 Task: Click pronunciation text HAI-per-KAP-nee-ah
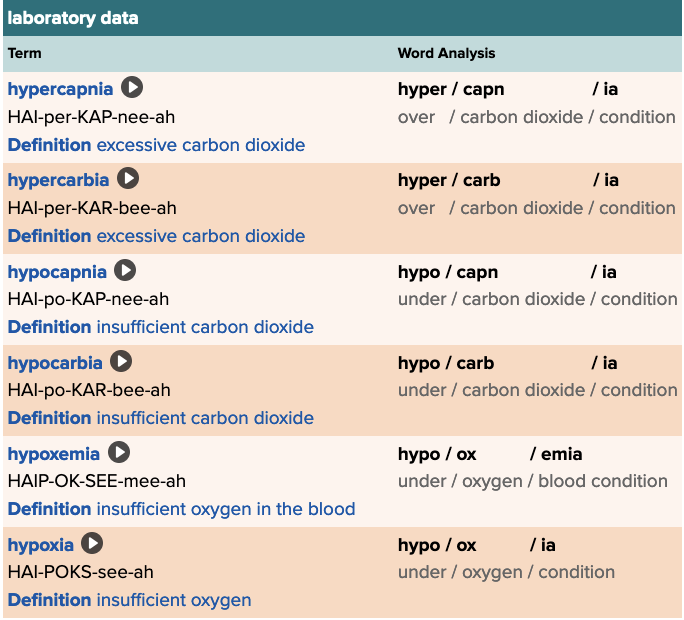click(x=91, y=117)
